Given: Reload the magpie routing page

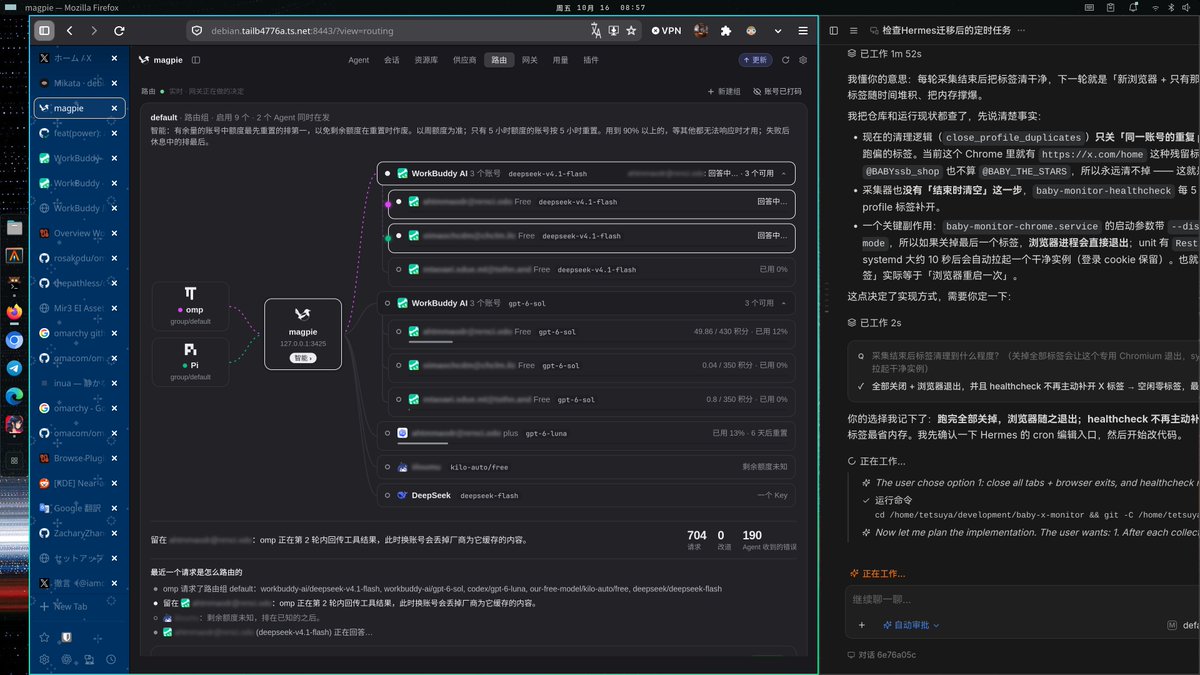Looking at the screenshot, I should [119, 31].
